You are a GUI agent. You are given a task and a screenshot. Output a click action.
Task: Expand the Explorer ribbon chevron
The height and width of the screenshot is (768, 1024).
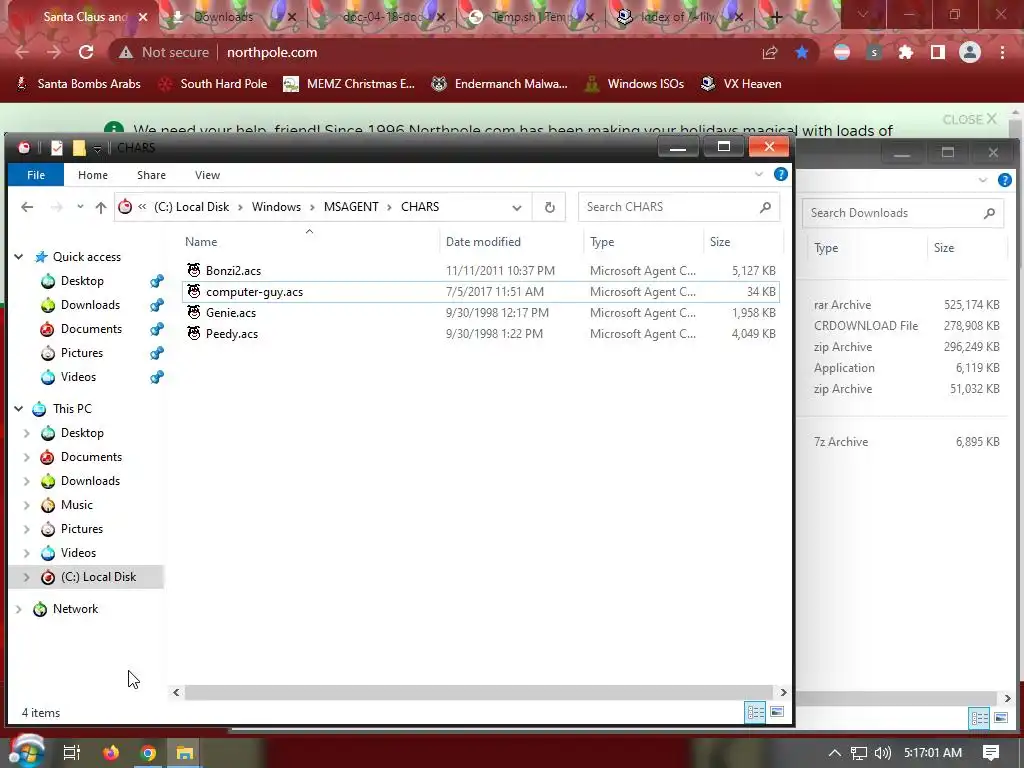click(x=758, y=174)
